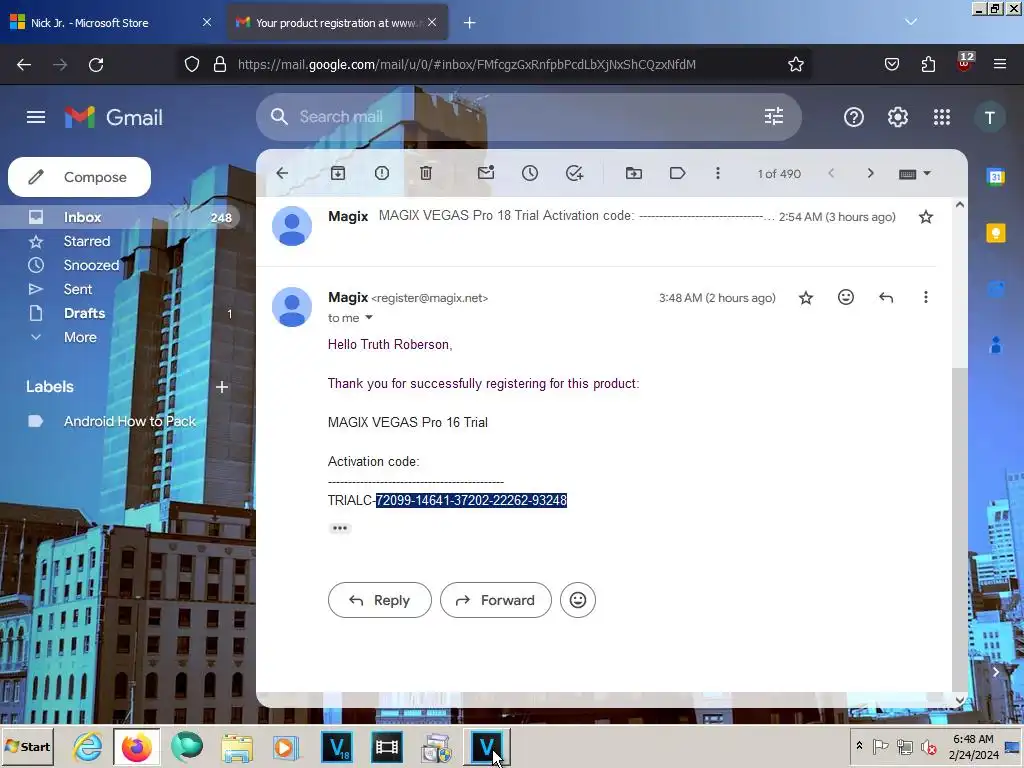Open the toolbar More options menu
Image resolution: width=1024 pixels, height=768 pixels.
point(718,173)
